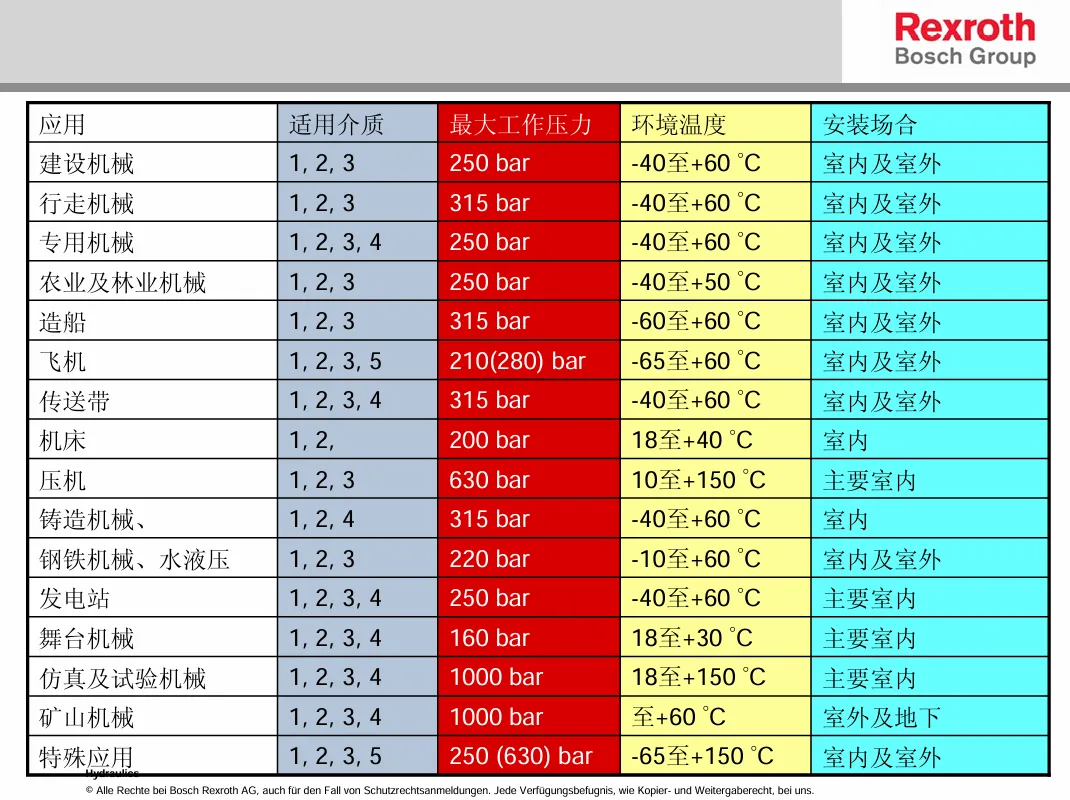
Task: Click 主要室内 in the 压机 row
Action: (x=869, y=481)
